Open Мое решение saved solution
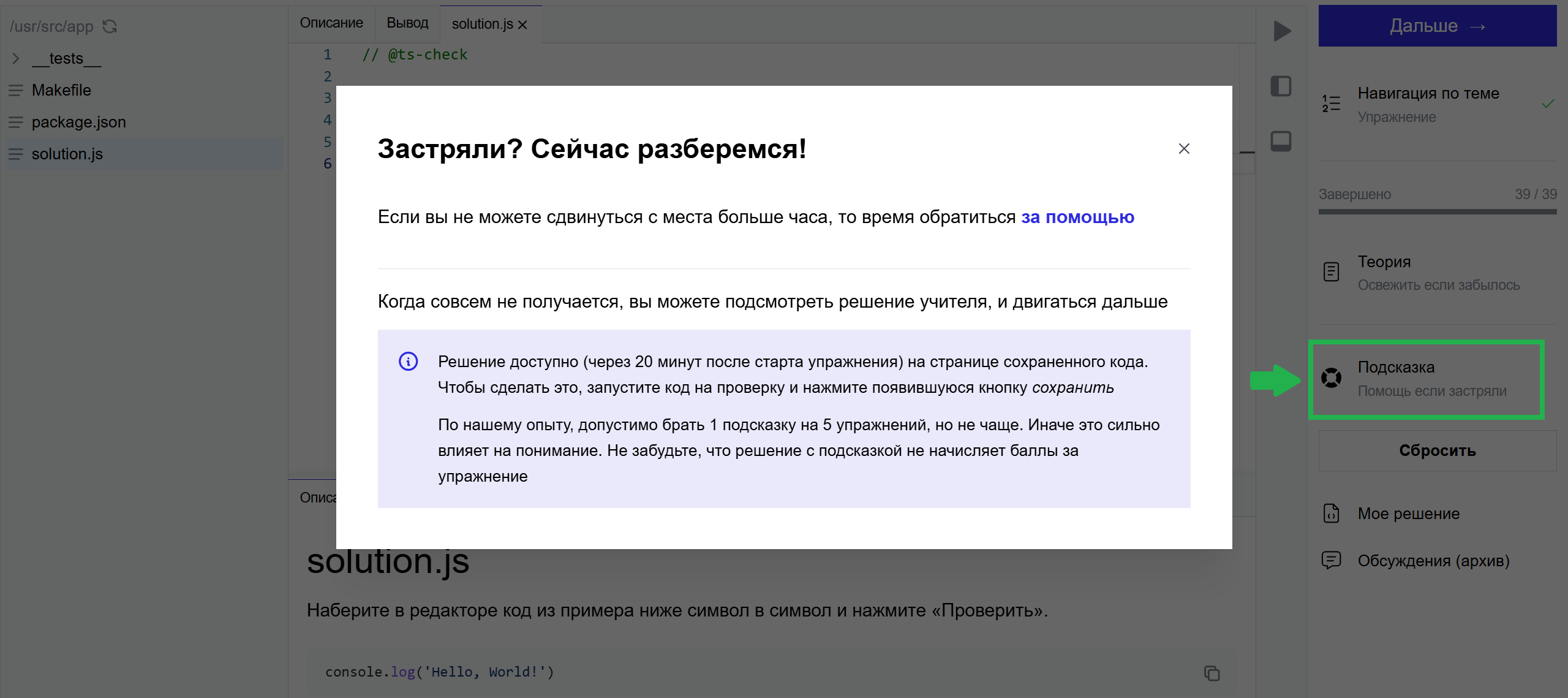1568x698 pixels. (1408, 514)
